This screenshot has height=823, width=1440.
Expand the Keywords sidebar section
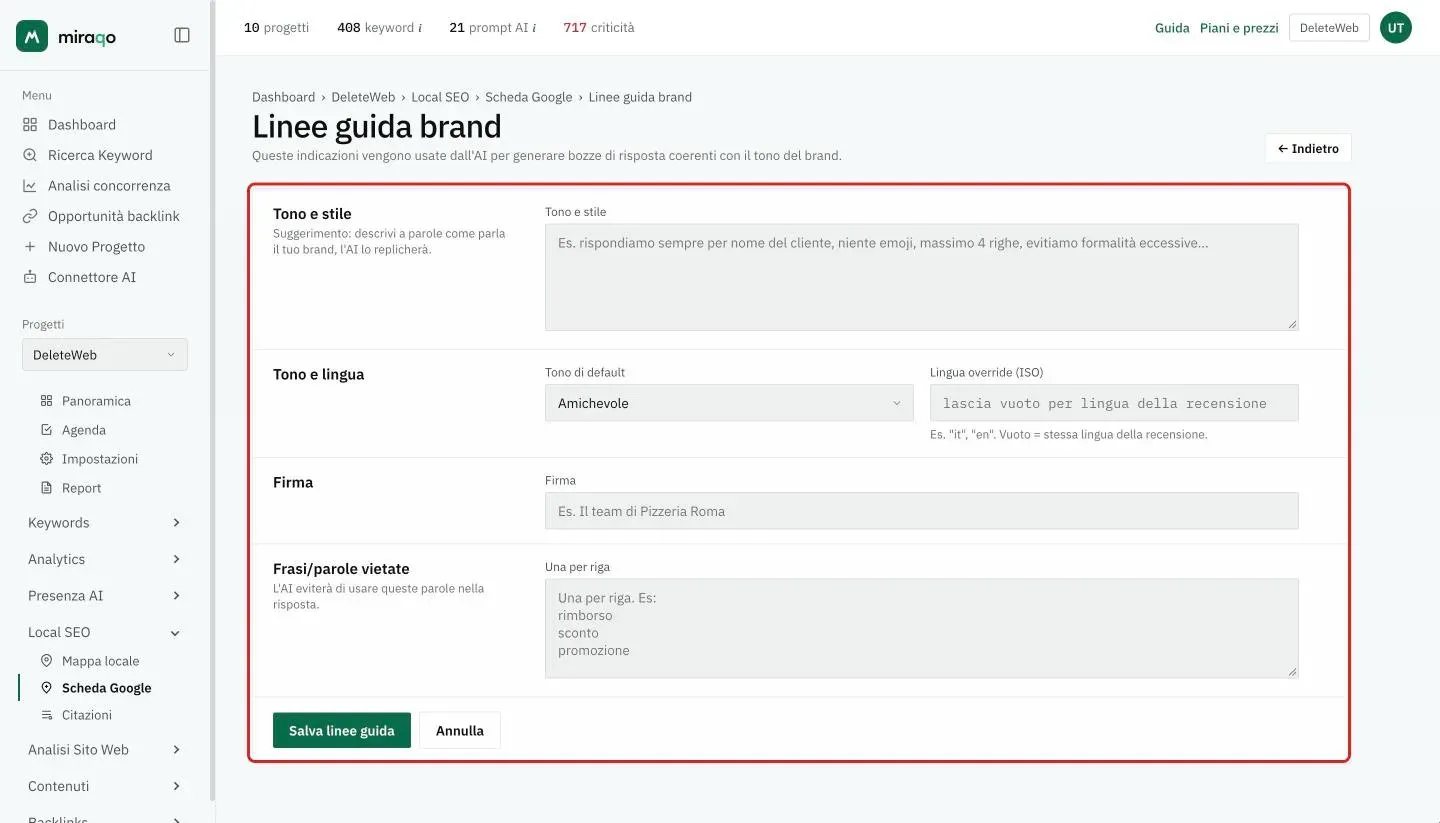tap(105, 523)
